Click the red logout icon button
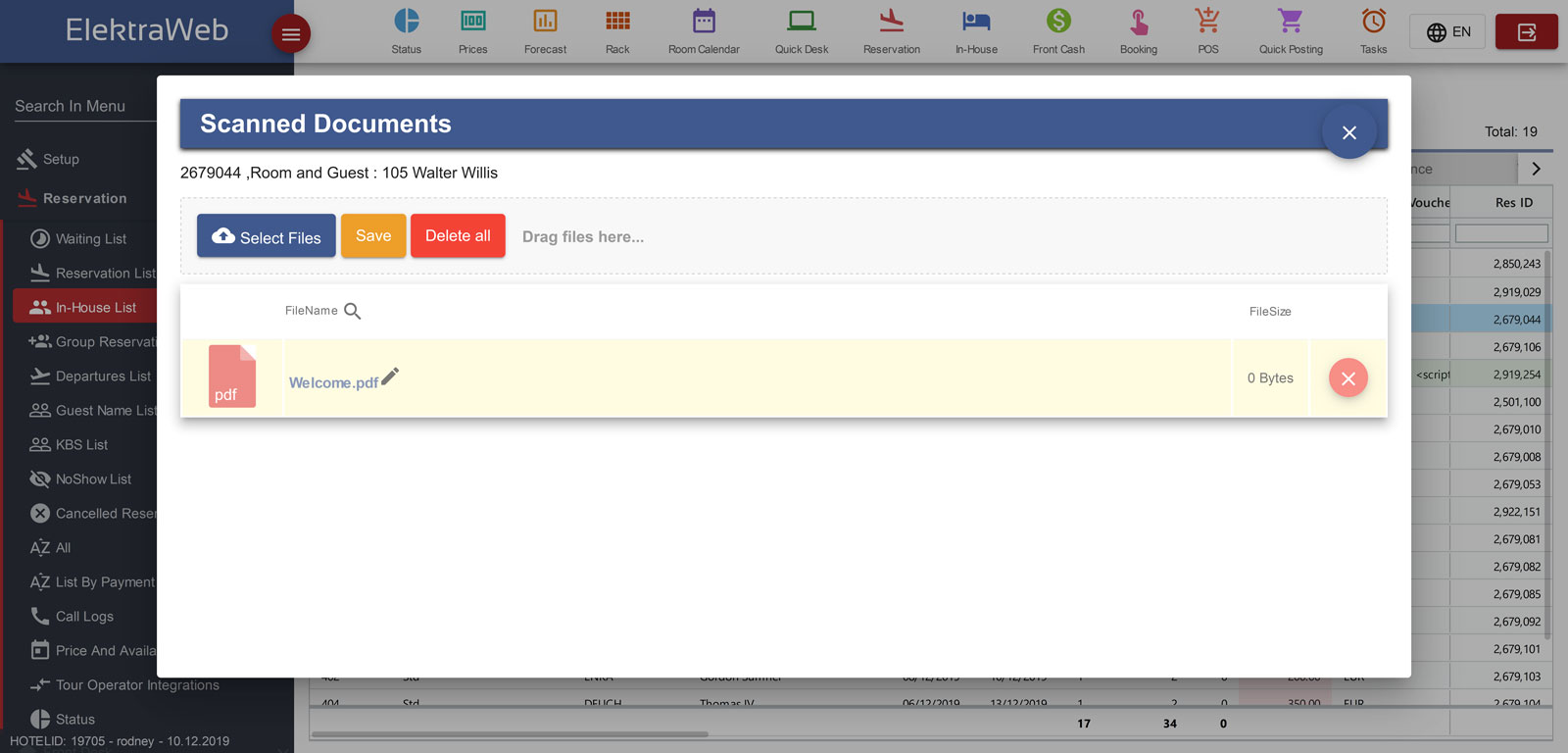 [x=1526, y=32]
